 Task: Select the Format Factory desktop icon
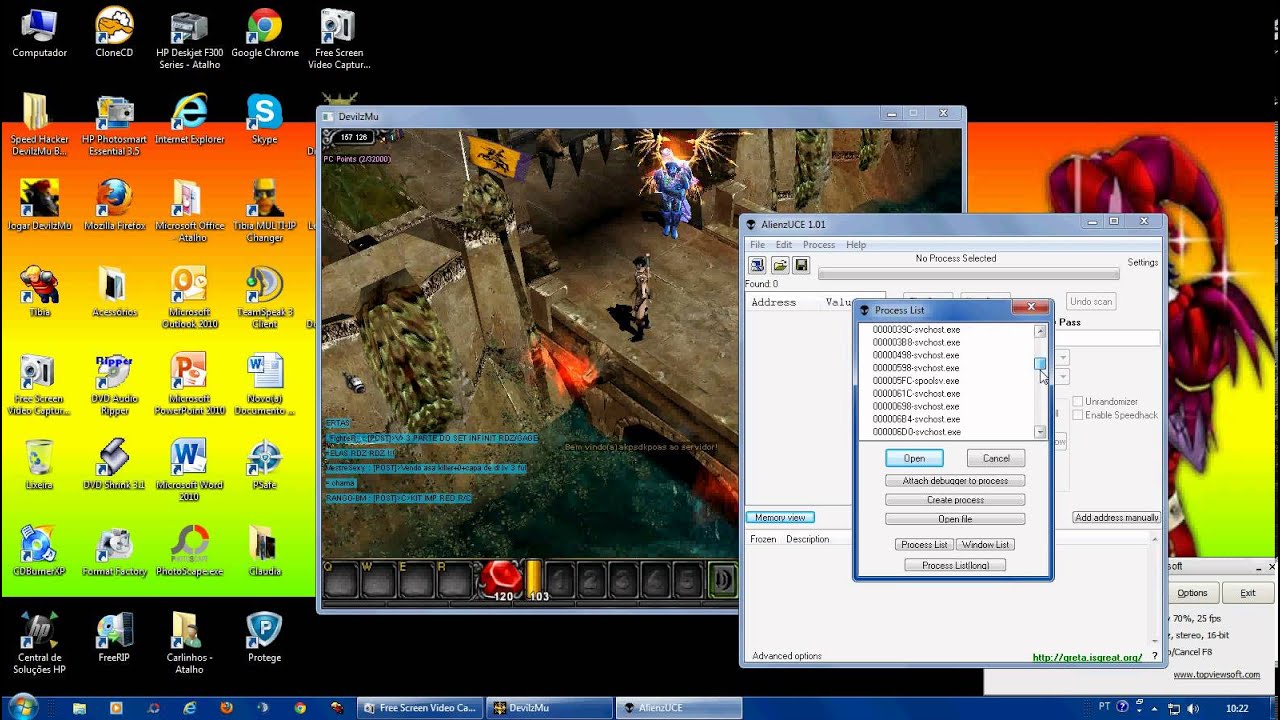[114, 551]
